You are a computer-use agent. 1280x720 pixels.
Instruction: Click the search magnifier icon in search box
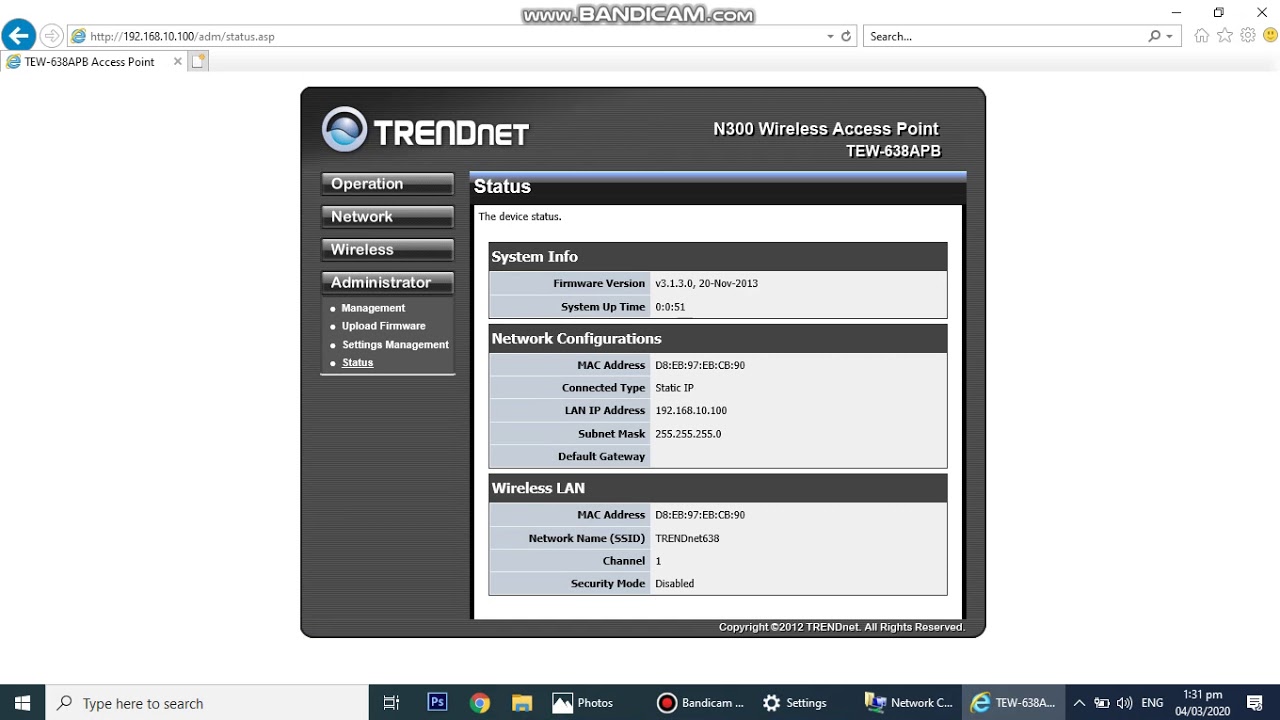click(x=1155, y=36)
